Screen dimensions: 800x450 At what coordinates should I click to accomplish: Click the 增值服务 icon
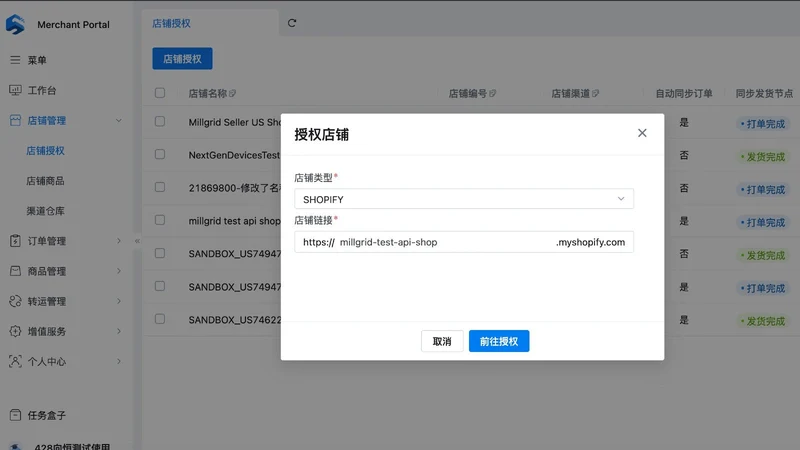(x=15, y=331)
